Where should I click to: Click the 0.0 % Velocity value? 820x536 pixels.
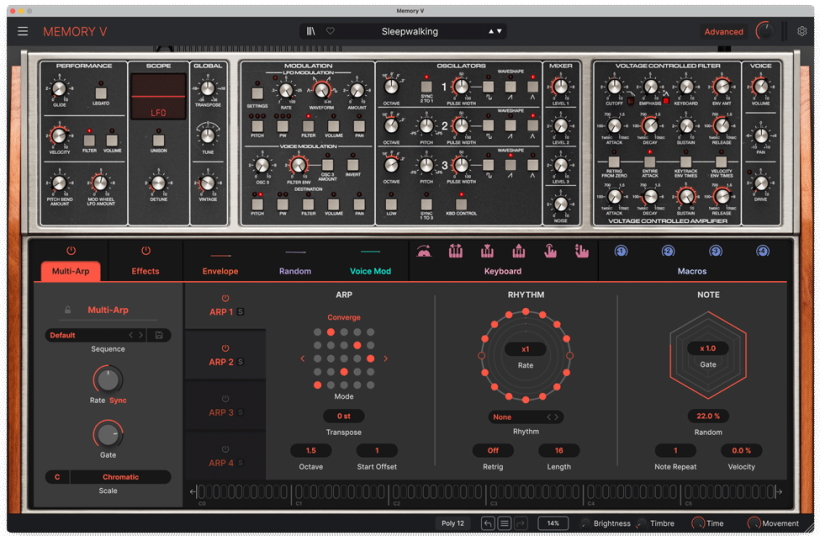(741, 450)
